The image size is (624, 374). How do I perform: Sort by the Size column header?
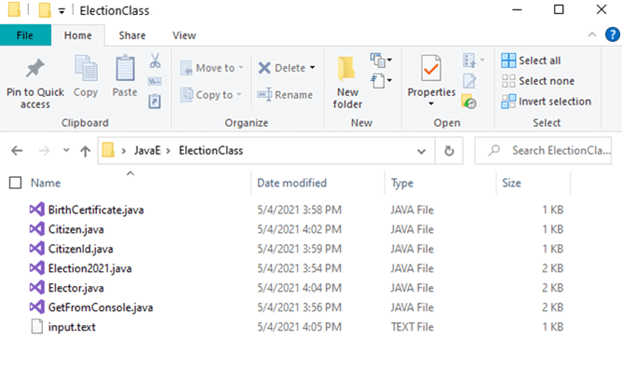pos(511,183)
